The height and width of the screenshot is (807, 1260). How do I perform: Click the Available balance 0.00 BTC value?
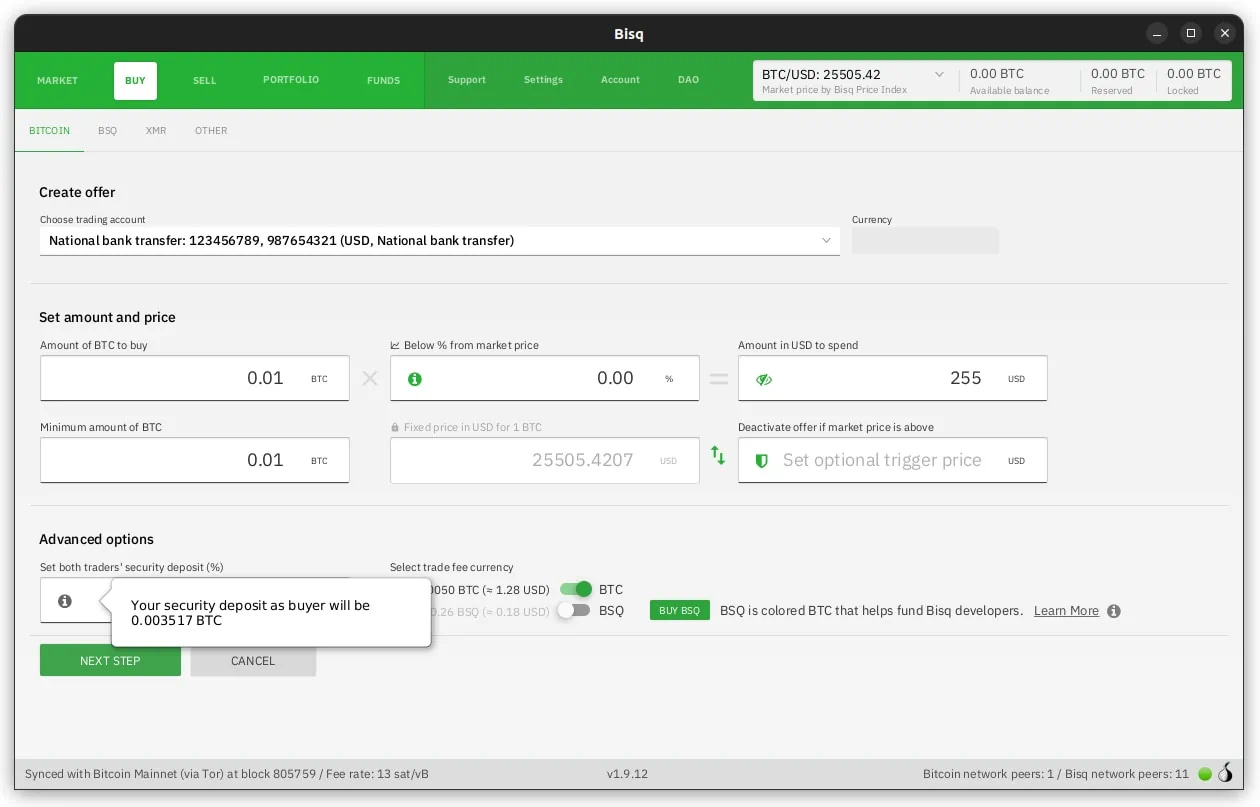tap(997, 74)
